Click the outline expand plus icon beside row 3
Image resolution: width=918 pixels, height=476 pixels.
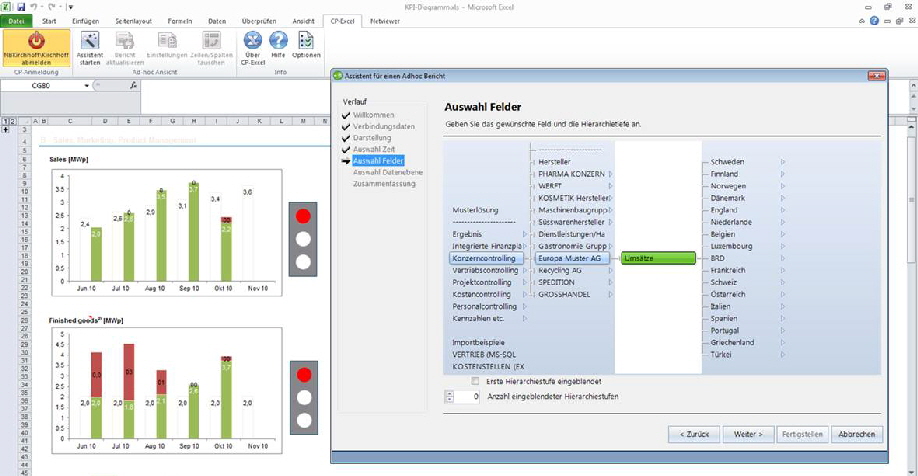point(6,129)
